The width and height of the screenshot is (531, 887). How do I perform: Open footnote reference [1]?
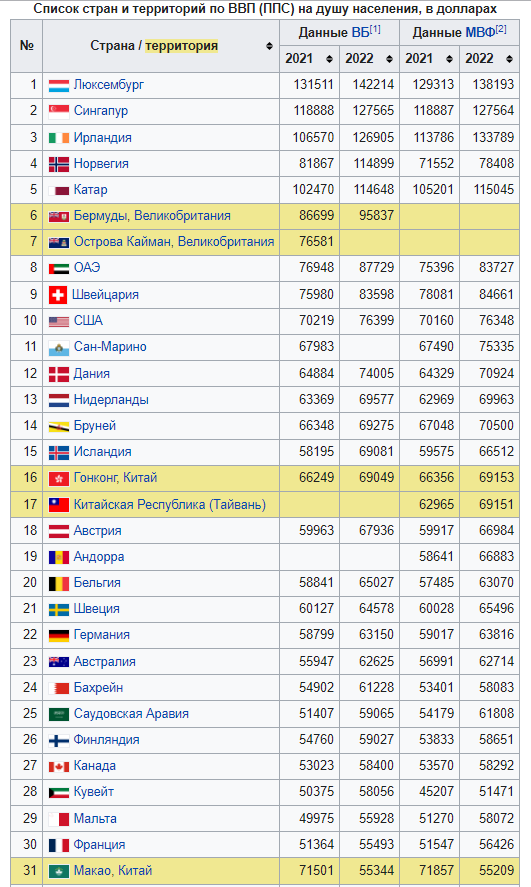click(375, 29)
